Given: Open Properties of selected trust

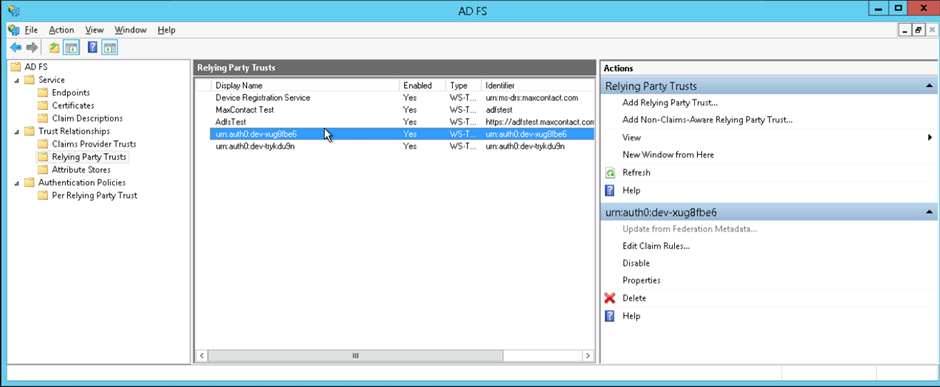Looking at the screenshot, I should [x=641, y=280].
